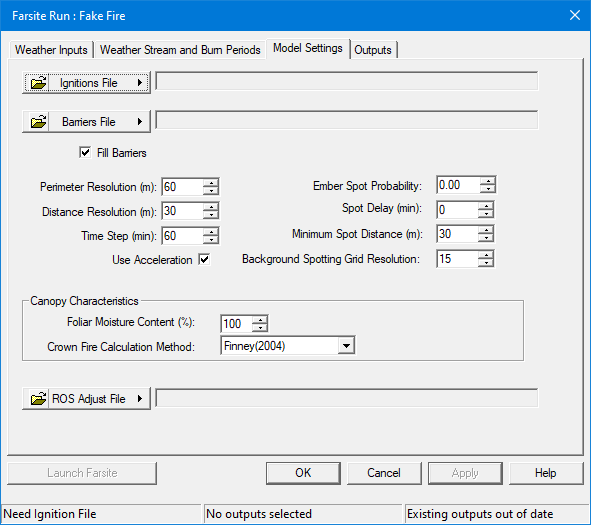Viewport: 591px width, 525px height.
Task: Increase Ember Spot Probability with up arrow
Action: (488, 181)
